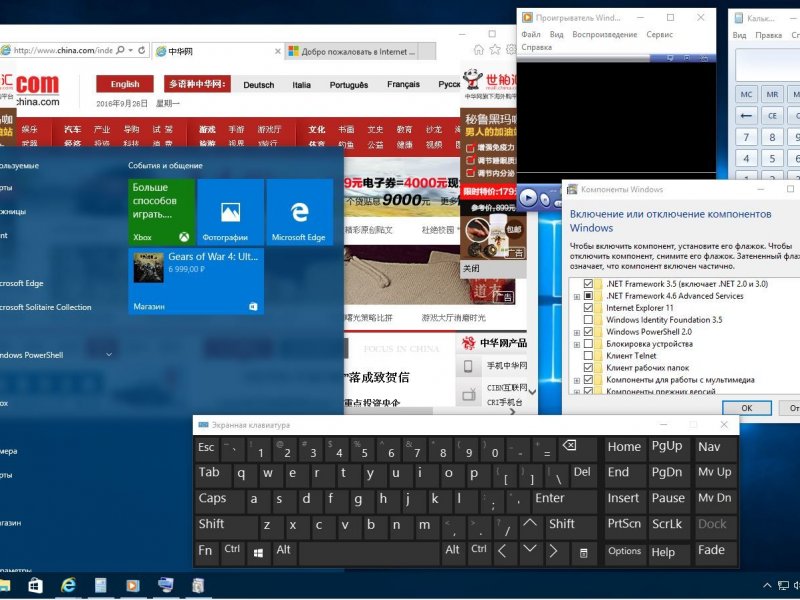Expand the Windows PowerShell 2.0 component node
Viewport: 800px width, 600px height.
point(577,333)
